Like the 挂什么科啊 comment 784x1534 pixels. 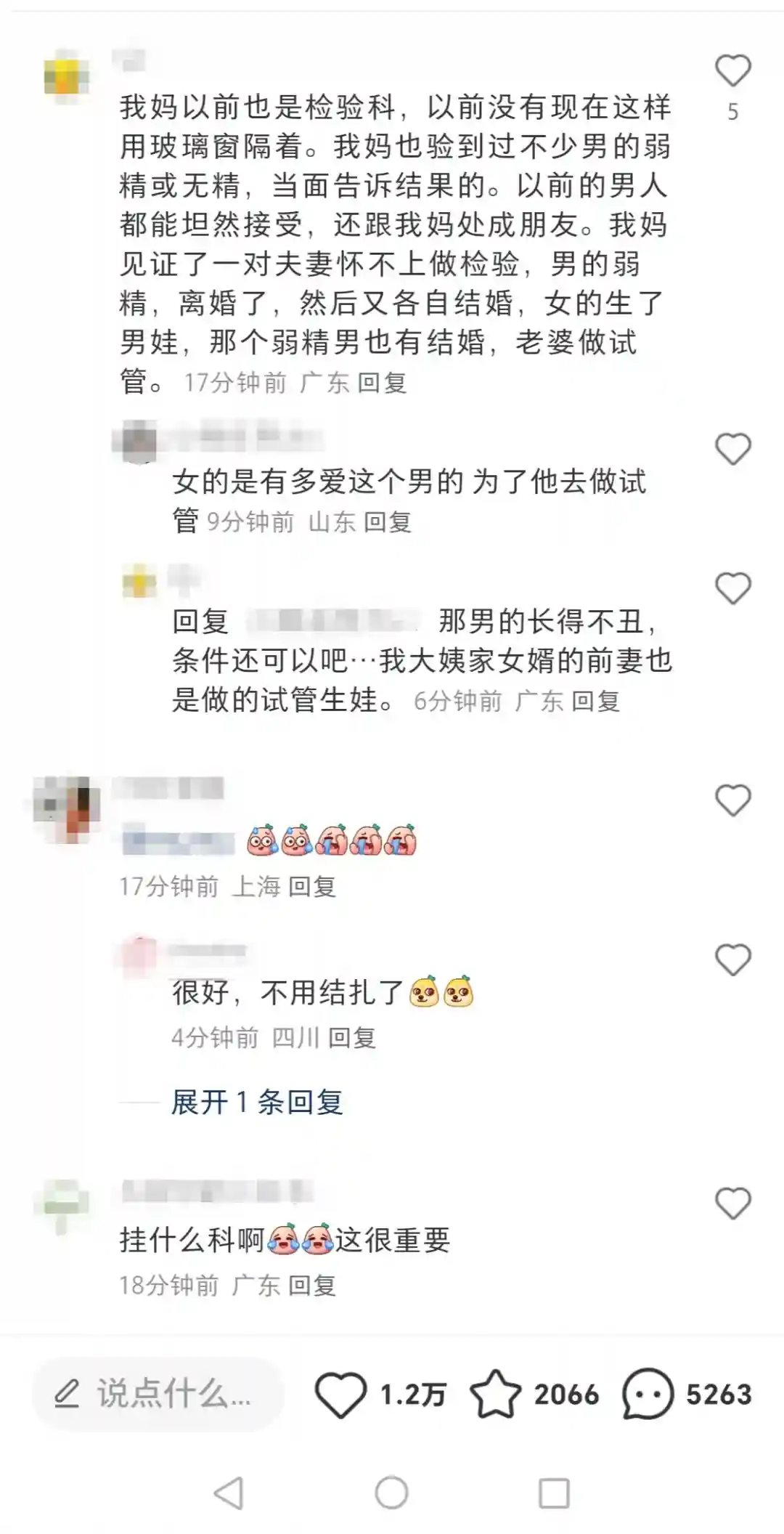(732, 1204)
